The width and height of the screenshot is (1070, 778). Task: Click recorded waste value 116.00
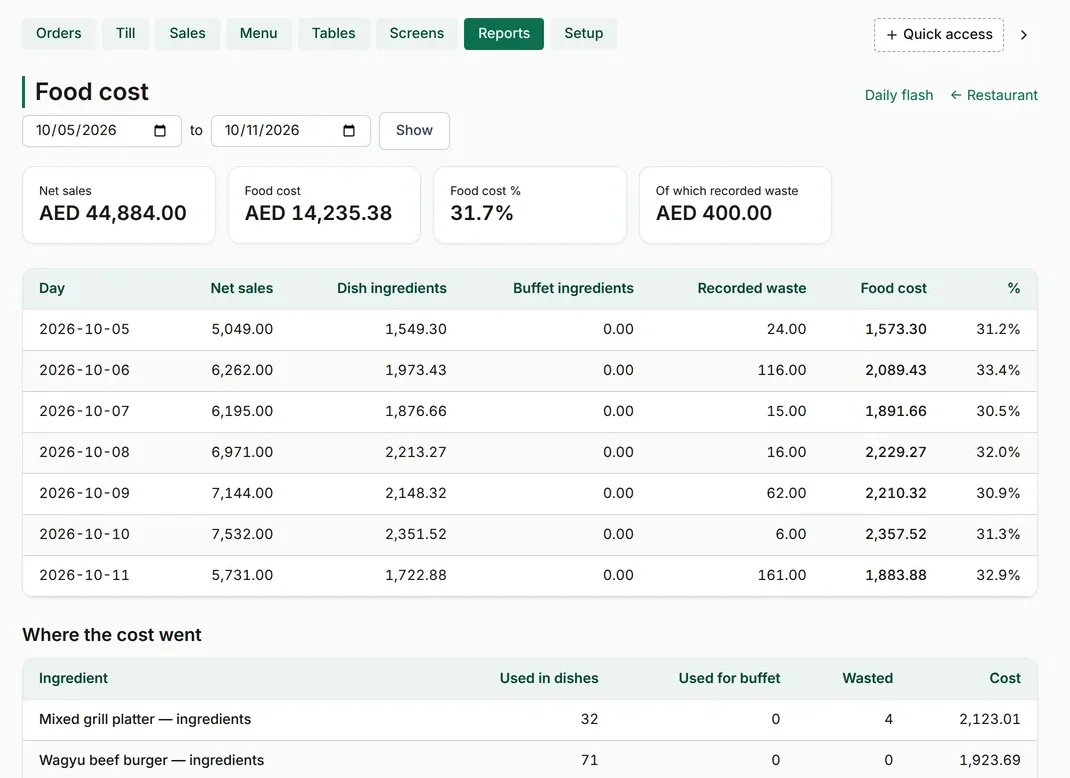pos(782,371)
